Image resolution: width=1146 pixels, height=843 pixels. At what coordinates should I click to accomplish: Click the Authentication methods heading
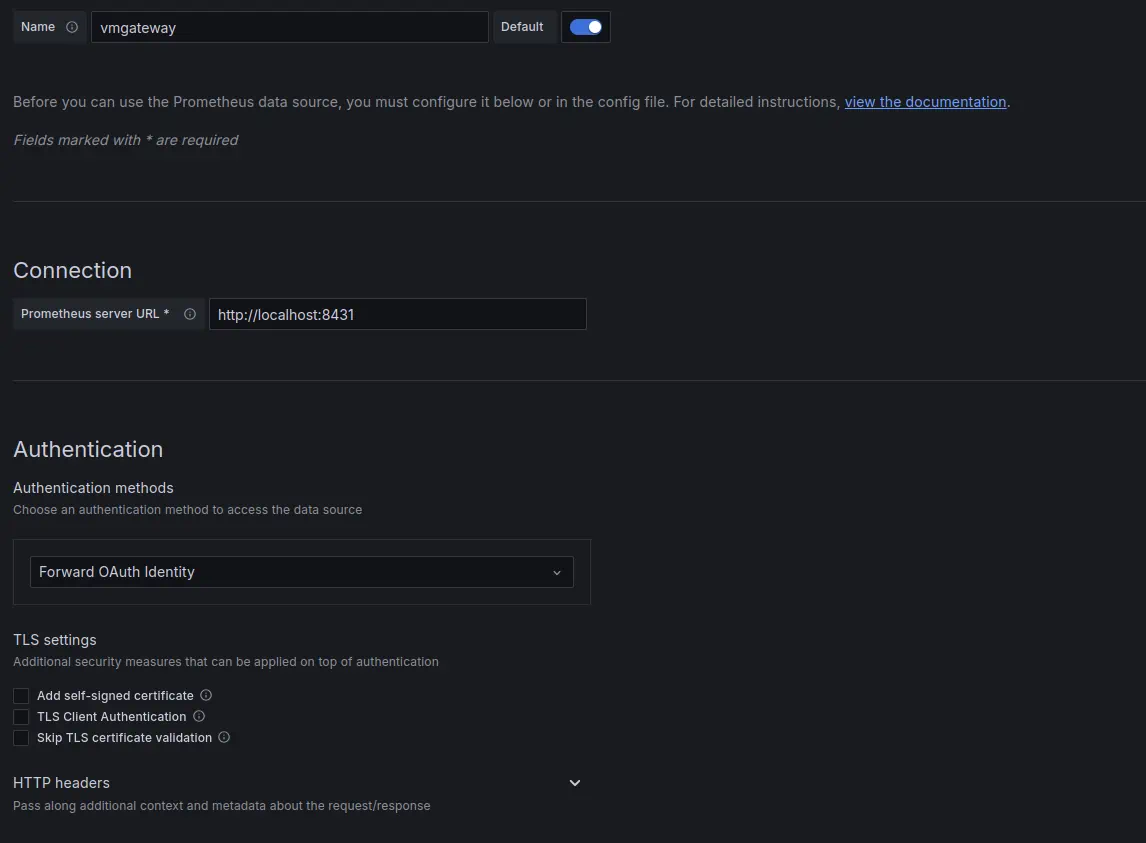(93, 488)
